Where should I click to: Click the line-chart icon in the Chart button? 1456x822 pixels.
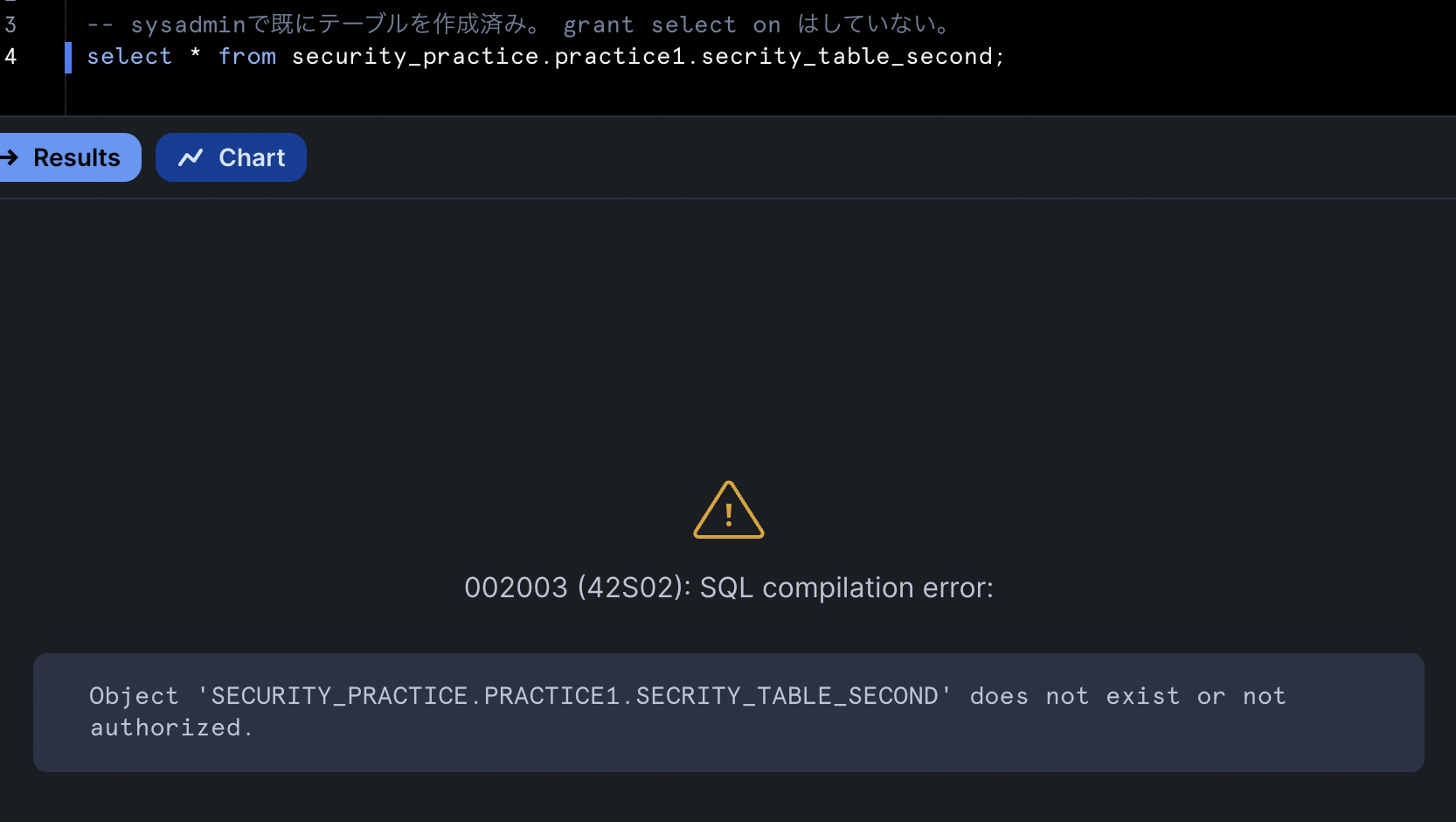point(189,157)
